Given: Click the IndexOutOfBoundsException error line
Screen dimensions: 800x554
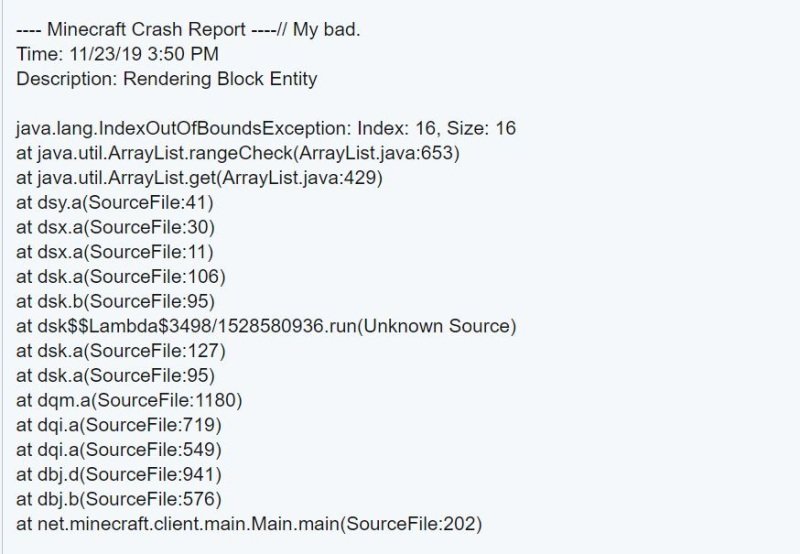Looking at the screenshot, I should click(x=265, y=129).
